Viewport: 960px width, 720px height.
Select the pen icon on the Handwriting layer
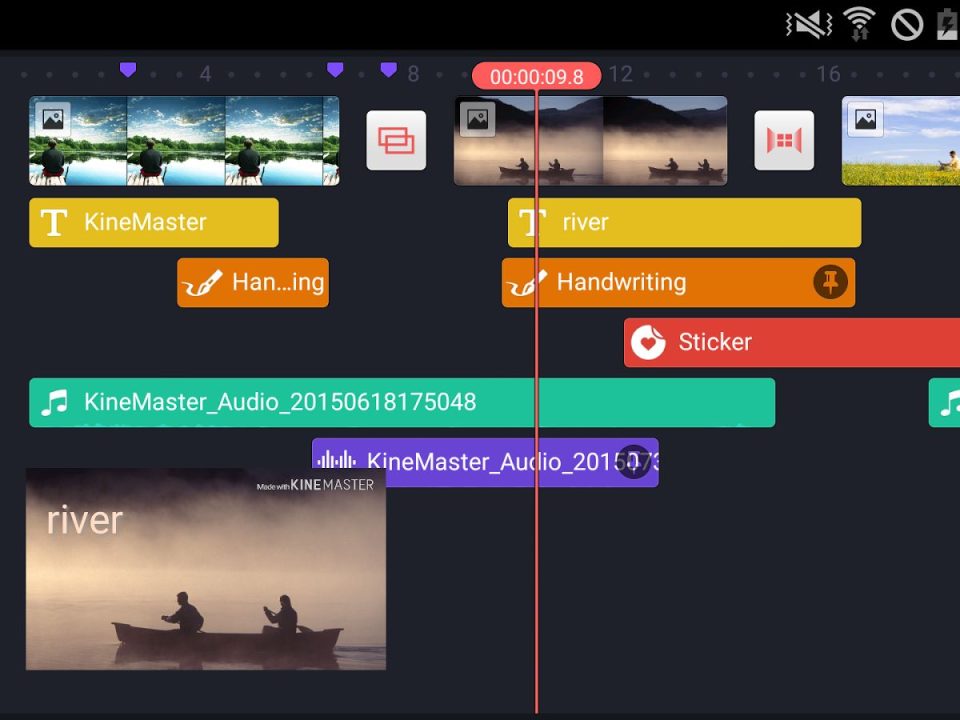click(528, 282)
